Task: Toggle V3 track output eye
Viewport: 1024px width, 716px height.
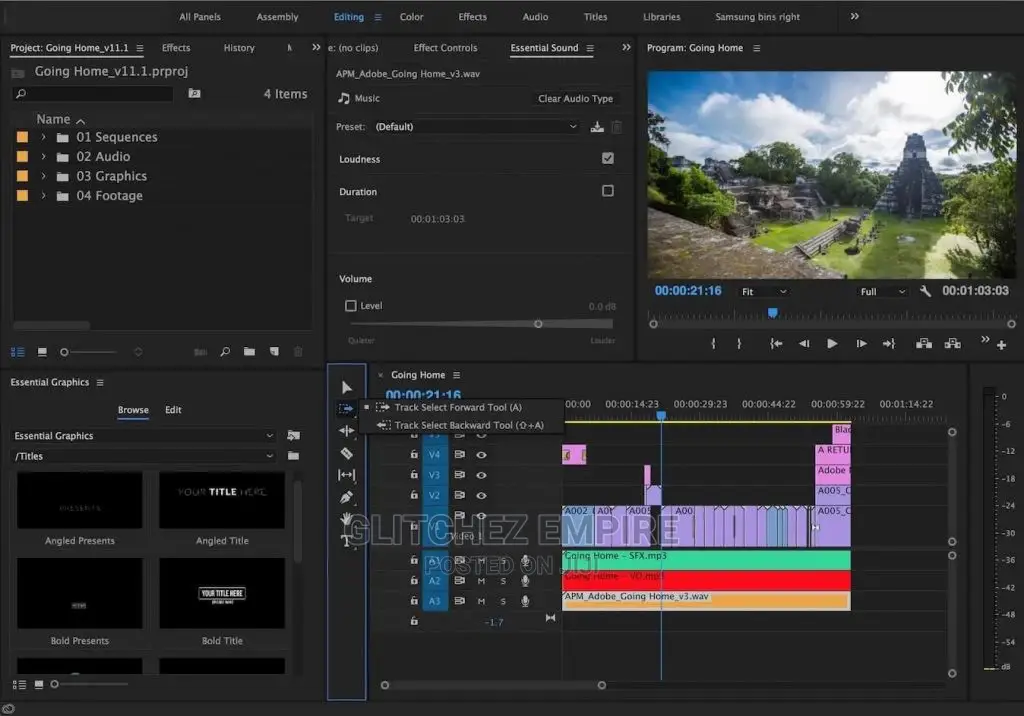Action: point(481,475)
